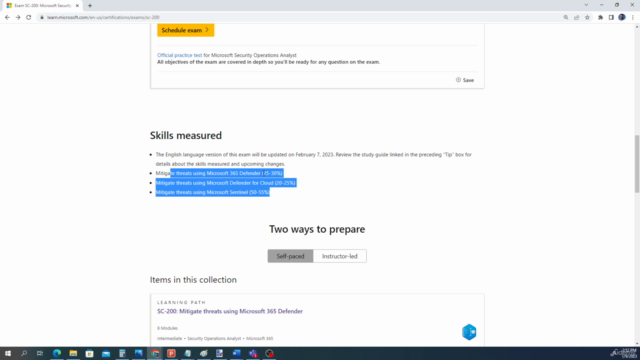Open the Mail app from taskbar

point(106,353)
